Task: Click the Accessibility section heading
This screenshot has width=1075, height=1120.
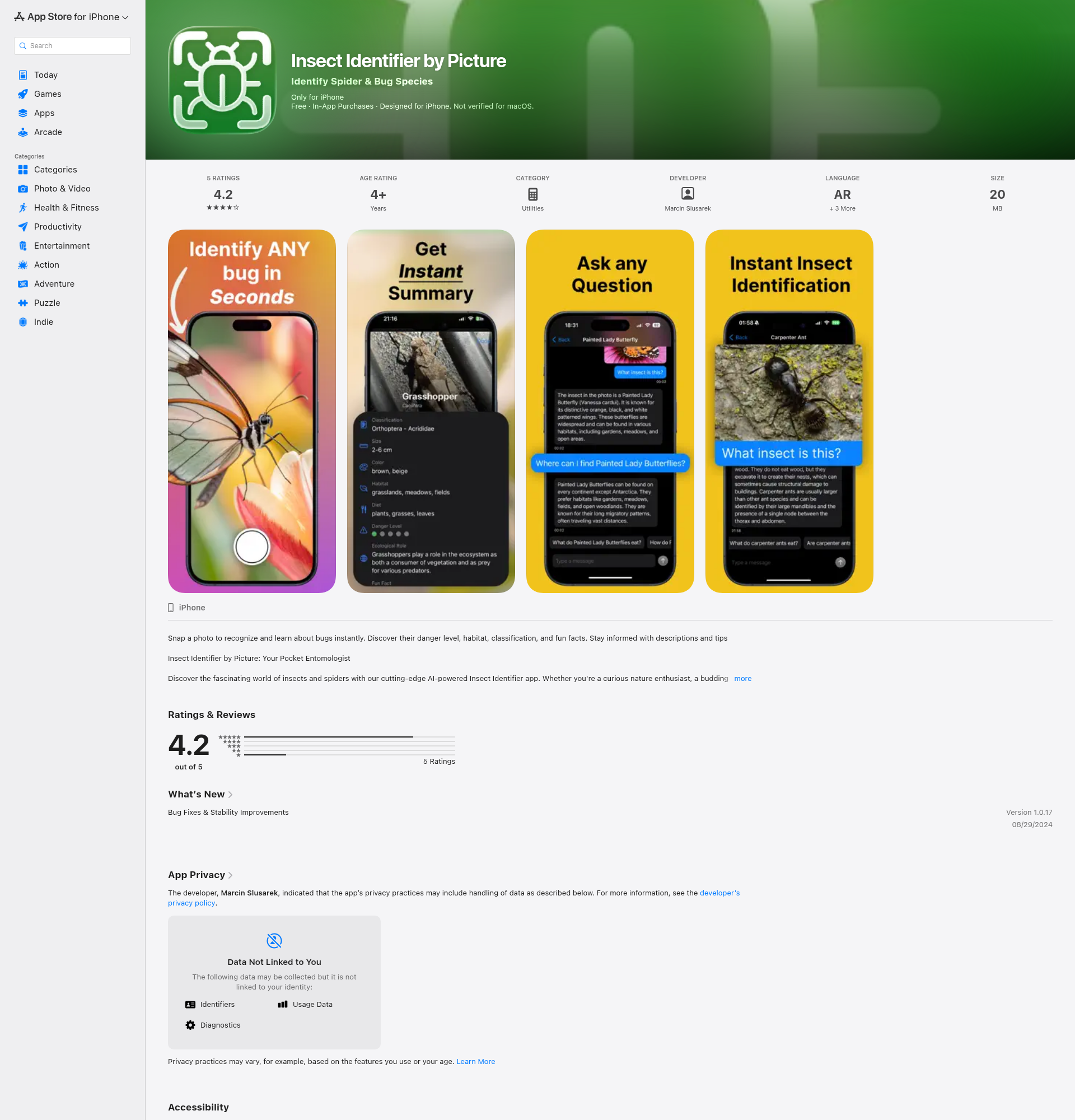Action: pyautogui.click(x=198, y=1107)
